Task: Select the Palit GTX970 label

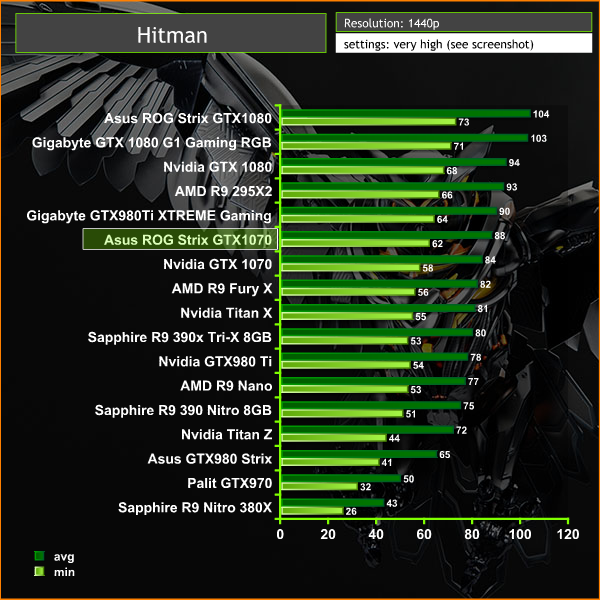Action: (230, 483)
